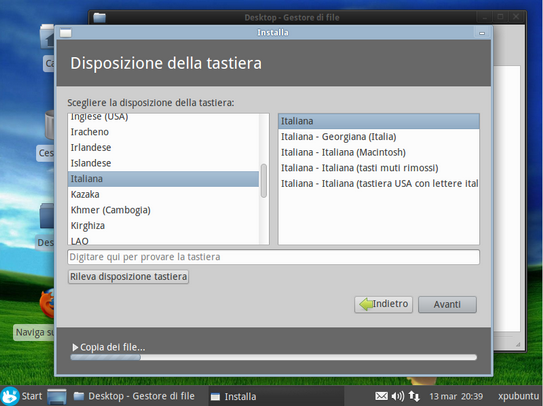Select Irlandese in the layout list
The height and width of the screenshot is (406, 543).
pyautogui.click(x=163, y=148)
